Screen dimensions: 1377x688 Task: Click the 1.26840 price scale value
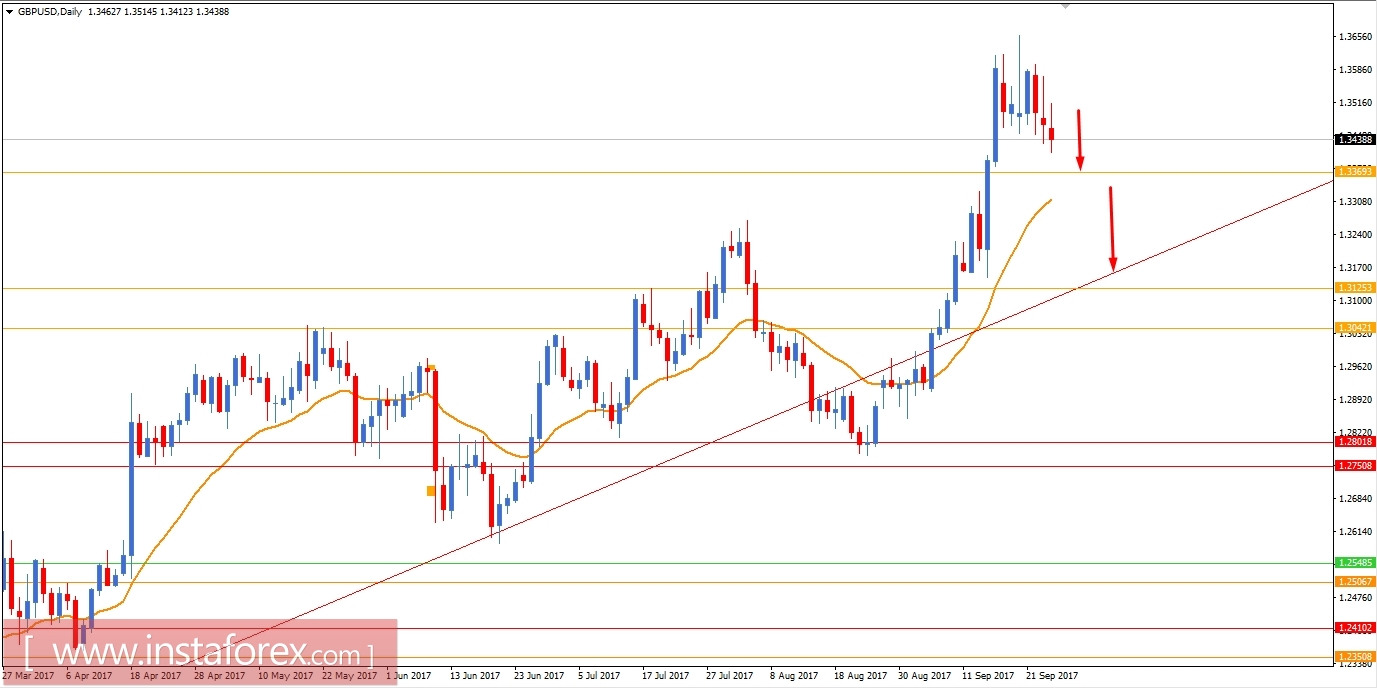click(1355, 499)
